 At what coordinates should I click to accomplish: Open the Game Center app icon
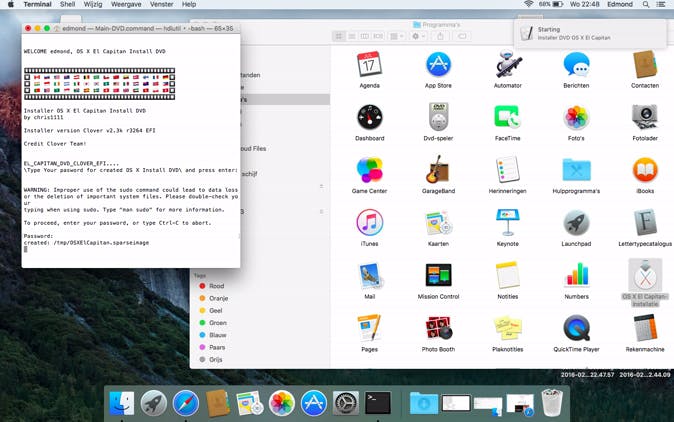point(369,170)
